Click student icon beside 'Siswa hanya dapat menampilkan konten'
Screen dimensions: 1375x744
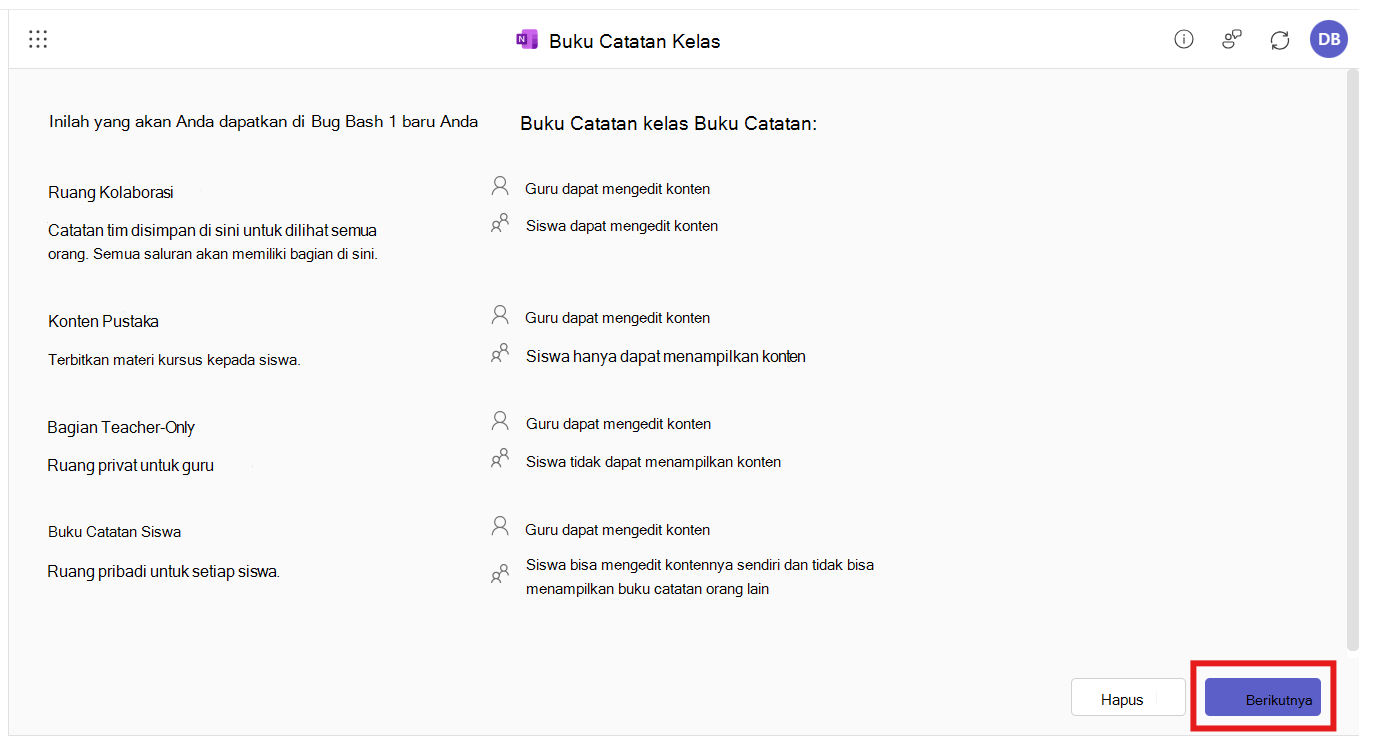pyautogui.click(x=500, y=354)
